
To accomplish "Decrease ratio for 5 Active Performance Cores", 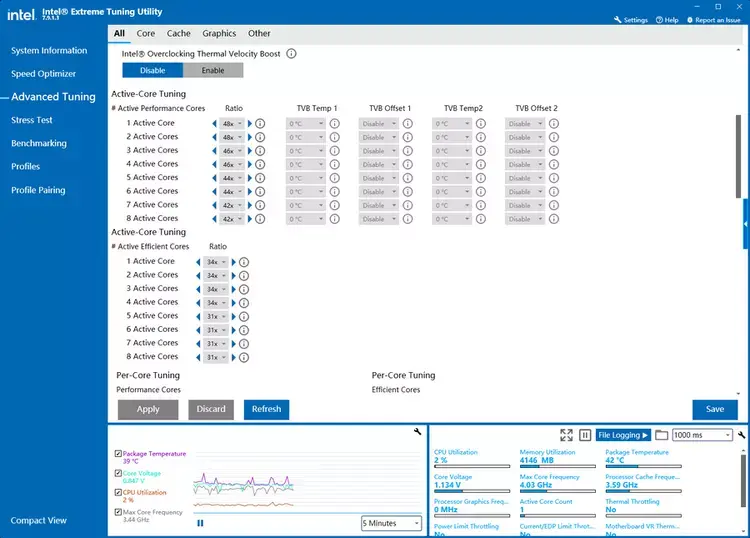I will coord(214,178).
